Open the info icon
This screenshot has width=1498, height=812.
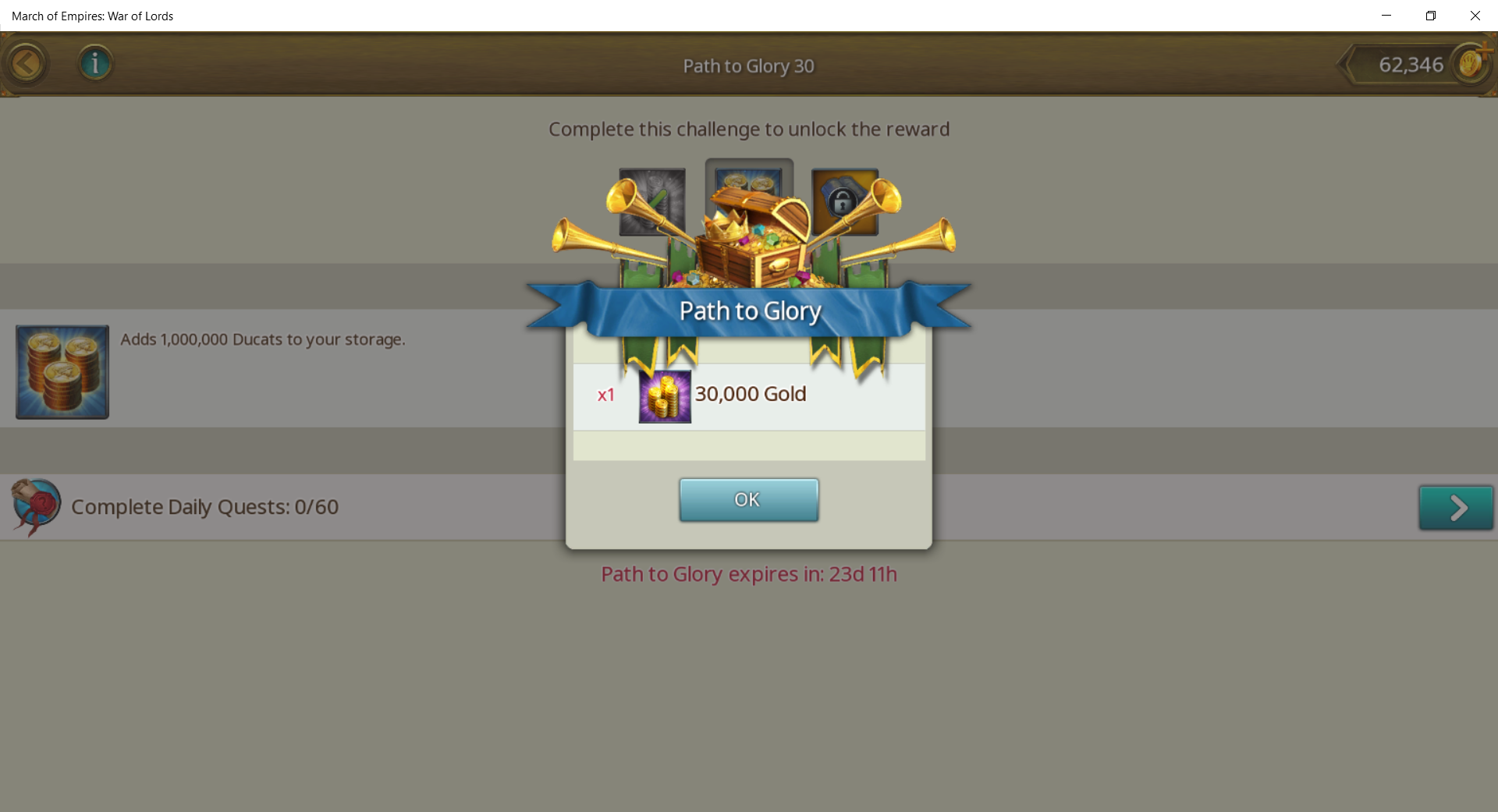click(x=95, y=63)
